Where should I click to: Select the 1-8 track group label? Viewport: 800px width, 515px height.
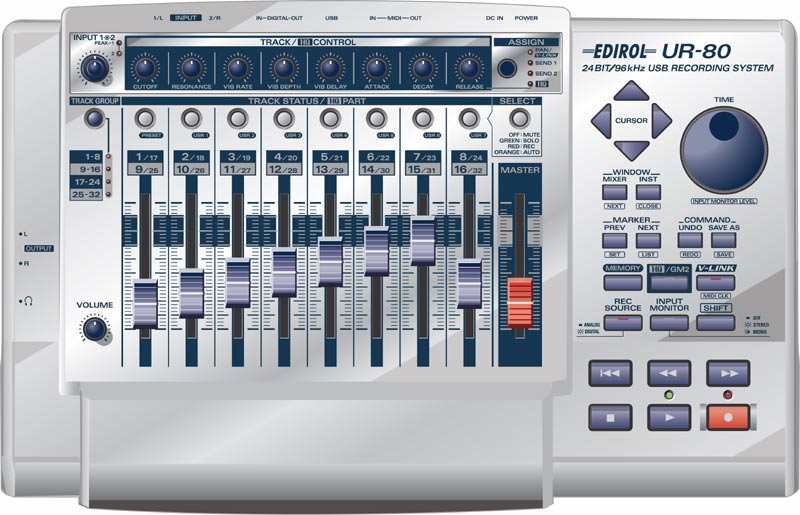click(86, 157)
